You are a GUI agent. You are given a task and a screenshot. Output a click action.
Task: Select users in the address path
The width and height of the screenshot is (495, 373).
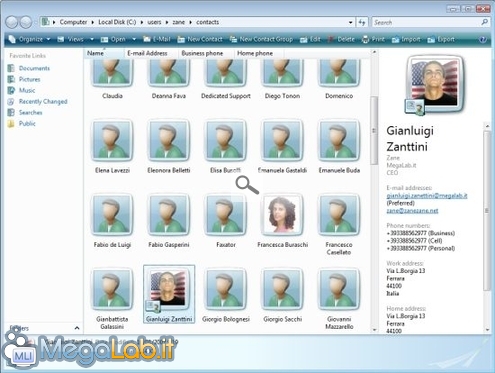pyautogui.click(x=154, y=22)
